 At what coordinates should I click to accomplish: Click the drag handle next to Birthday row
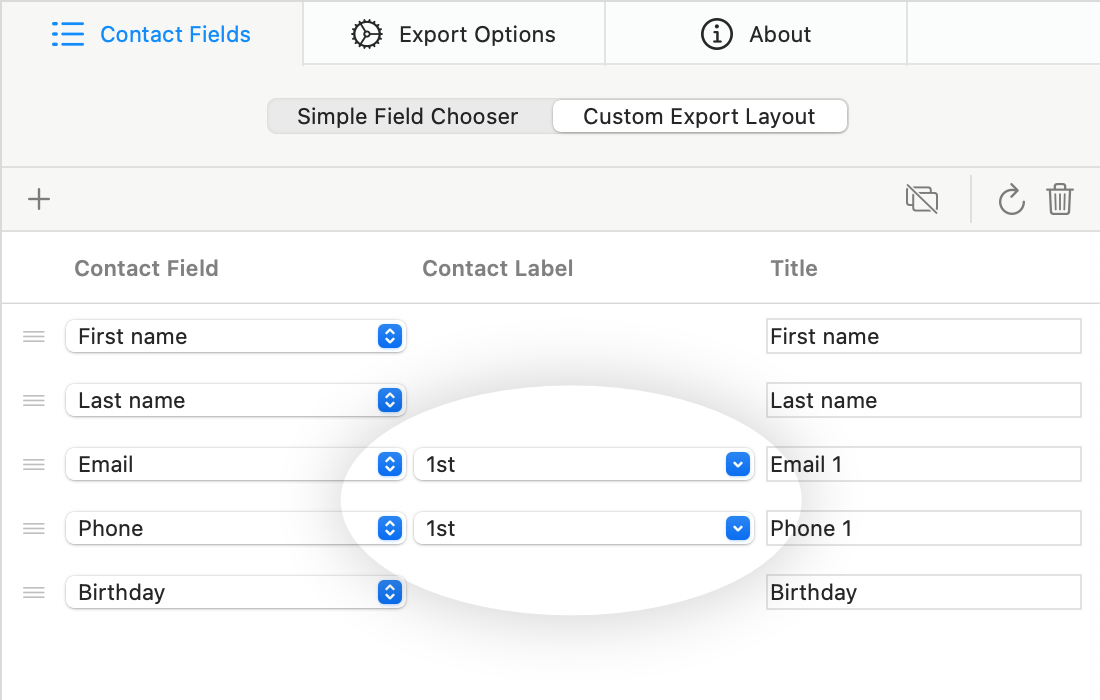33,592
